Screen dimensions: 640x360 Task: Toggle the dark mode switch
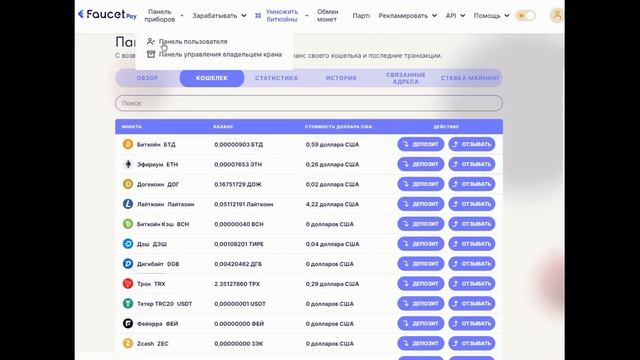coord(525,16)
